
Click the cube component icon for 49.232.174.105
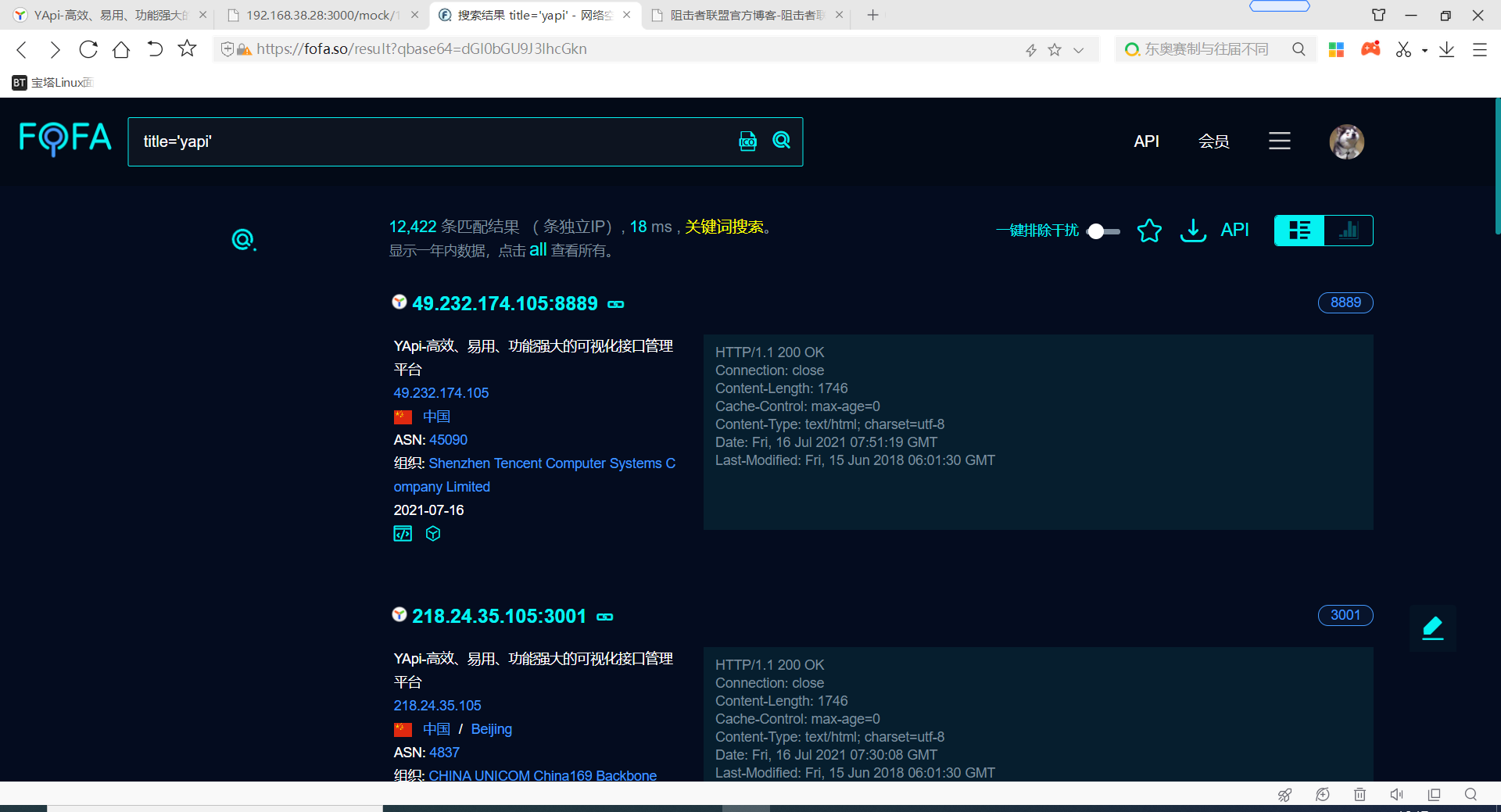pos(433,533)
